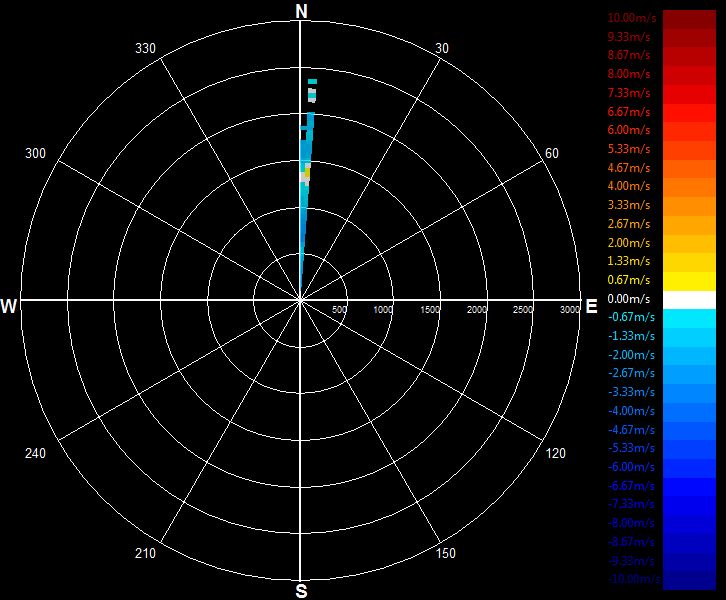The width and height of the screenshot is (726, 600).
Task: Click the -3.33m/s legend label
Action: pyautogui.click(x=632, y=392)
